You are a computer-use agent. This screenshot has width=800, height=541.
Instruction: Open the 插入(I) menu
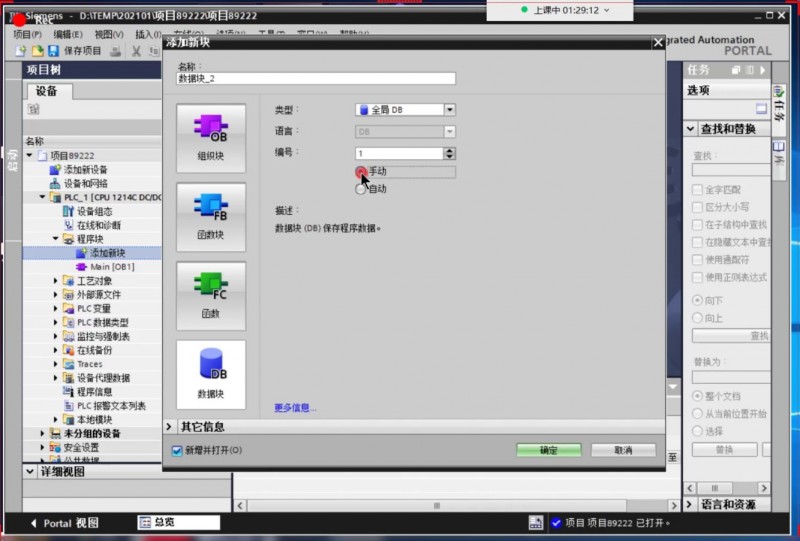click(148, 34)
